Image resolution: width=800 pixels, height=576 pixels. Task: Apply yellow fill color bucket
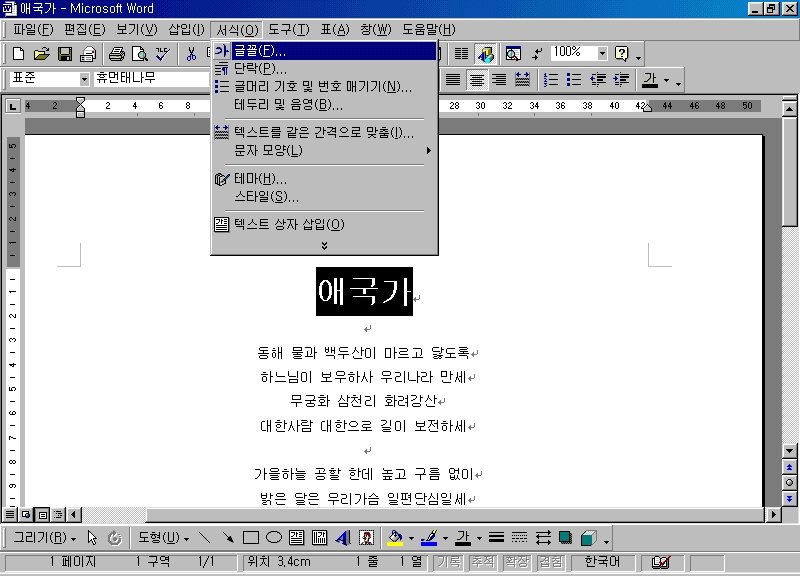(x=395, y=537)
